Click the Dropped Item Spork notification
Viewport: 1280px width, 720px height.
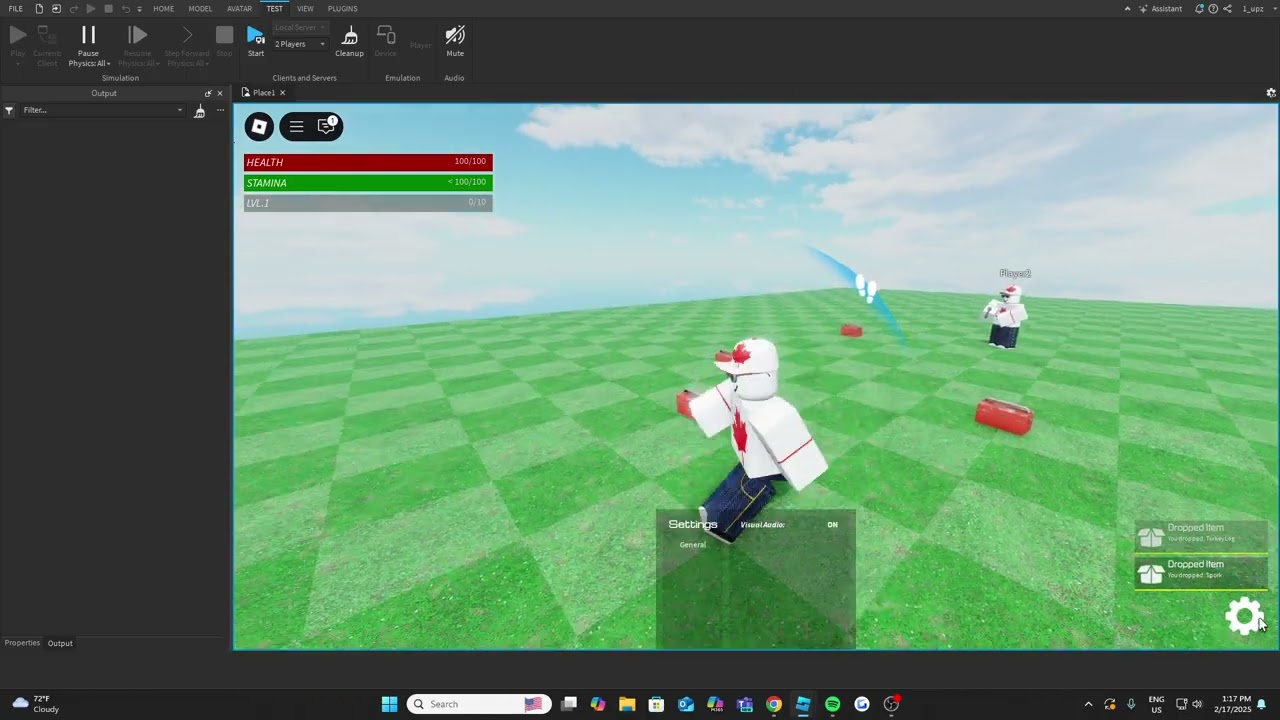tap(1201, 573)
